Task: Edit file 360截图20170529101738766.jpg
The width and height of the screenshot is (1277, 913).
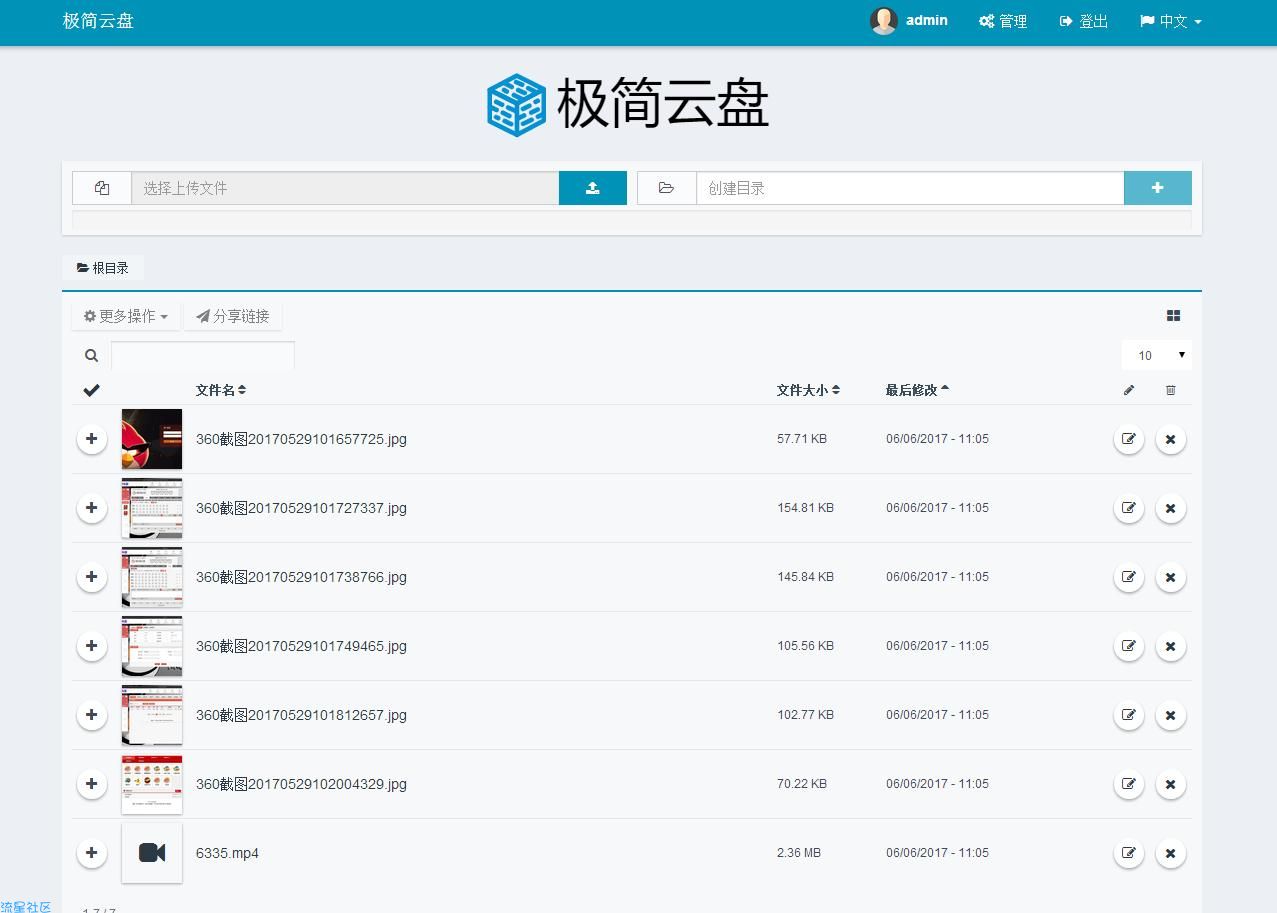Action: 1129,577
